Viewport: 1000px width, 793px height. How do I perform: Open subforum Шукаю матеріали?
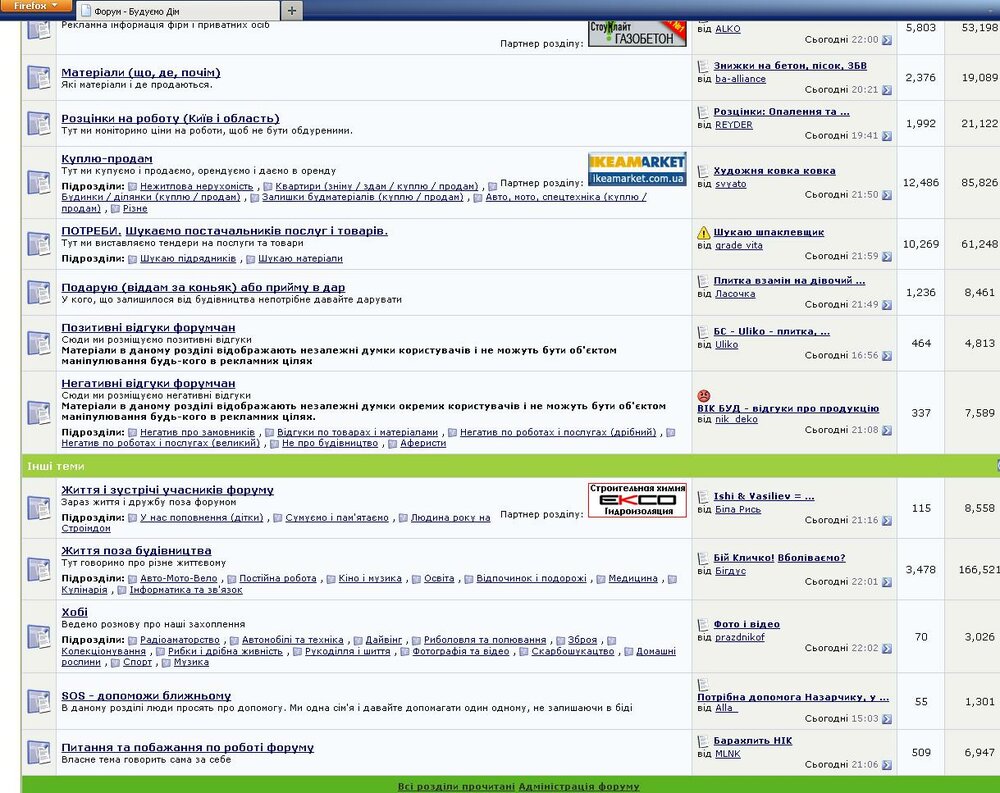click(300, 258)
